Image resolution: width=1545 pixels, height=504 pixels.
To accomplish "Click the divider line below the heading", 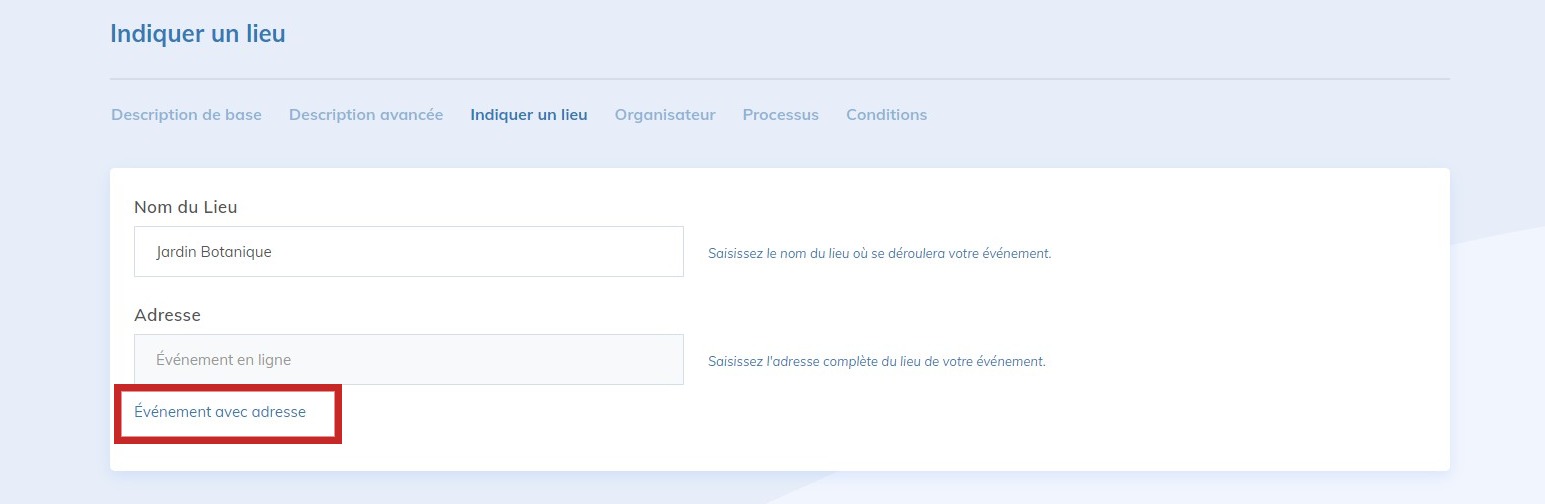I will coord(780,78).
